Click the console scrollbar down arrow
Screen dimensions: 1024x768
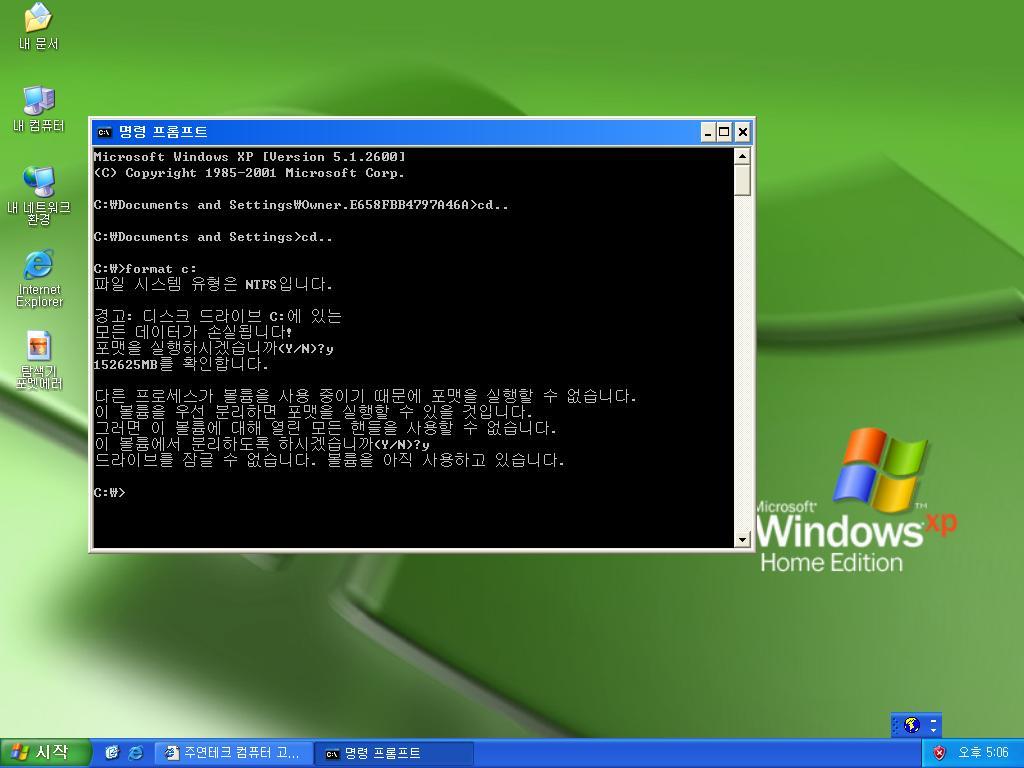click(x=742, y=539)
